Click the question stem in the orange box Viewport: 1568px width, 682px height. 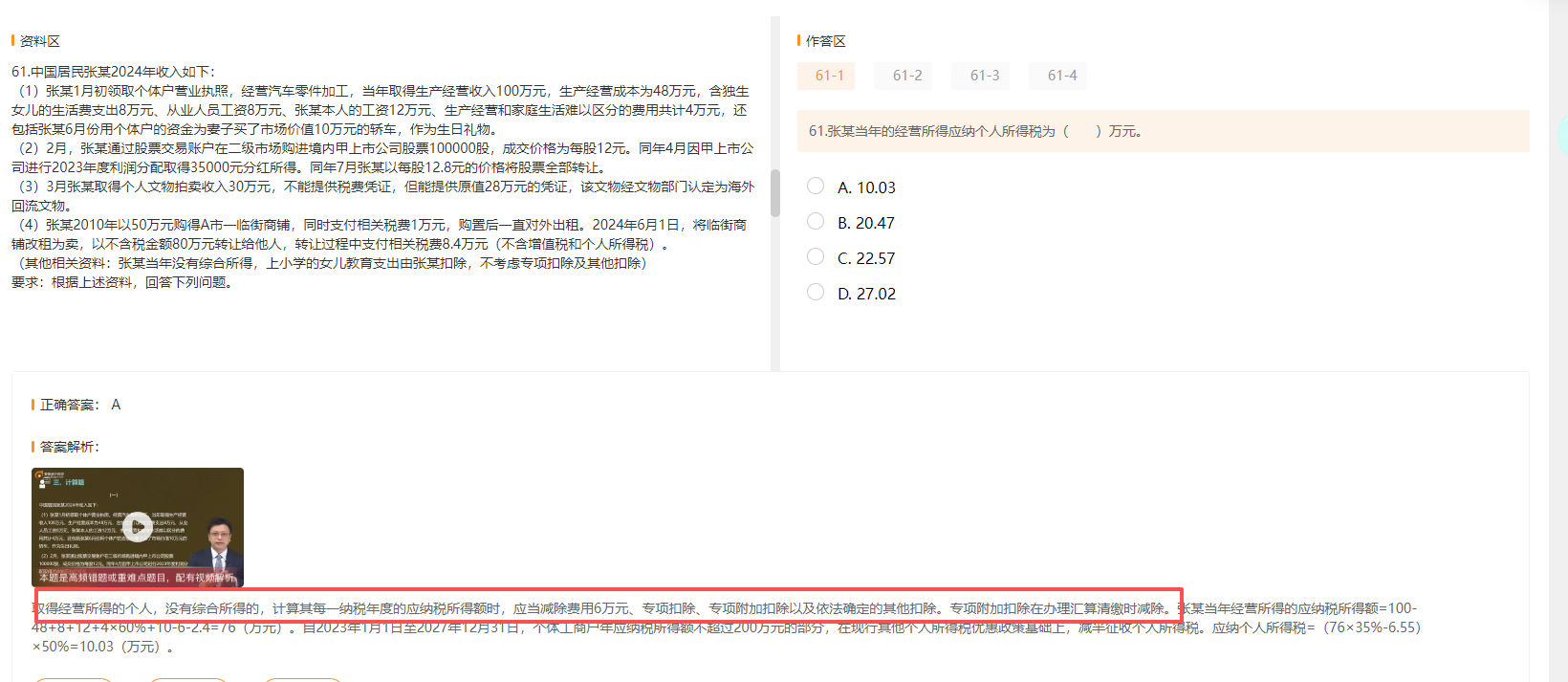click(x=975, y=131)
